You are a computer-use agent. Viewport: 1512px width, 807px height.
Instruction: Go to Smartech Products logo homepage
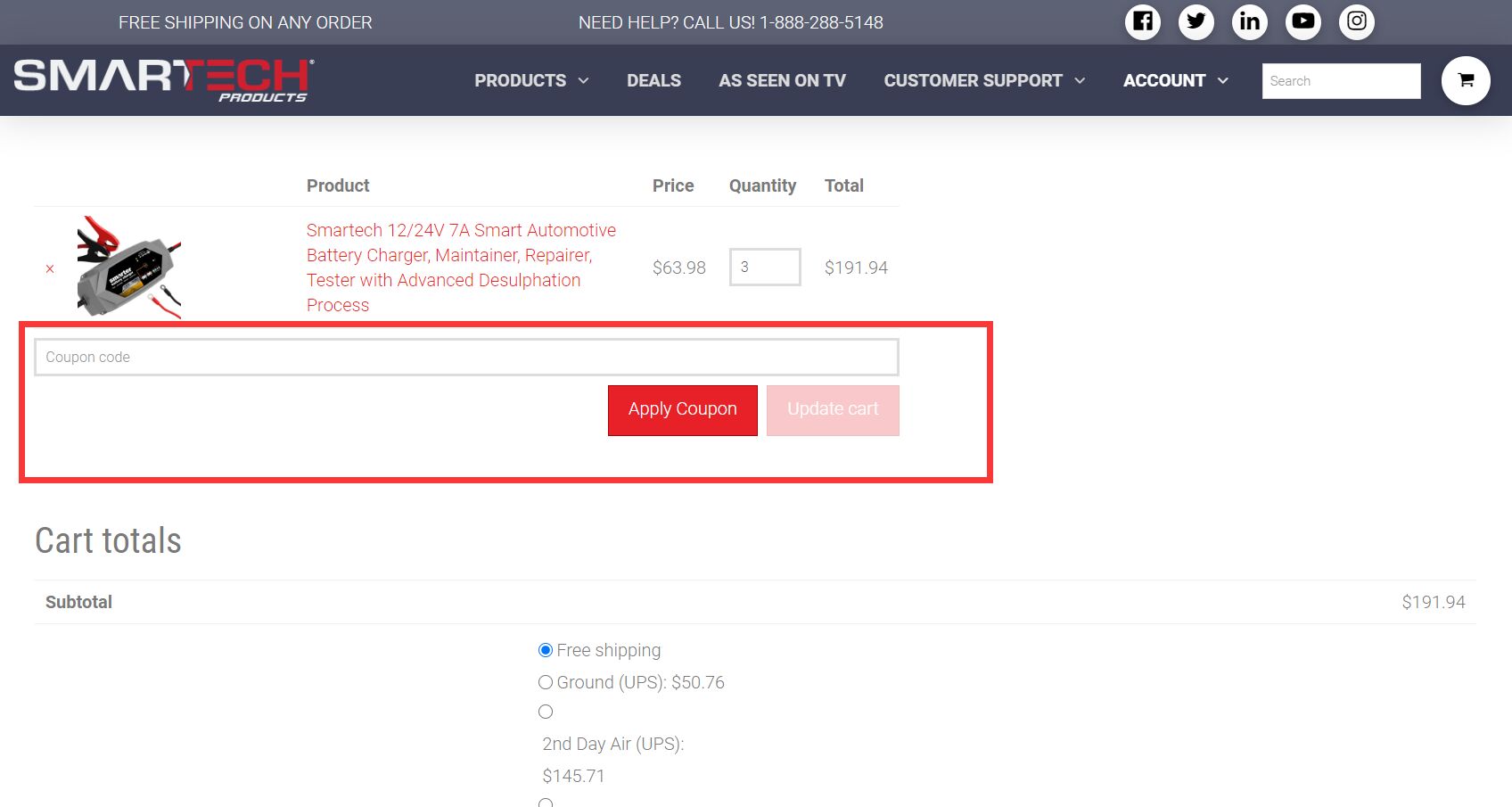tap(164, 80)
